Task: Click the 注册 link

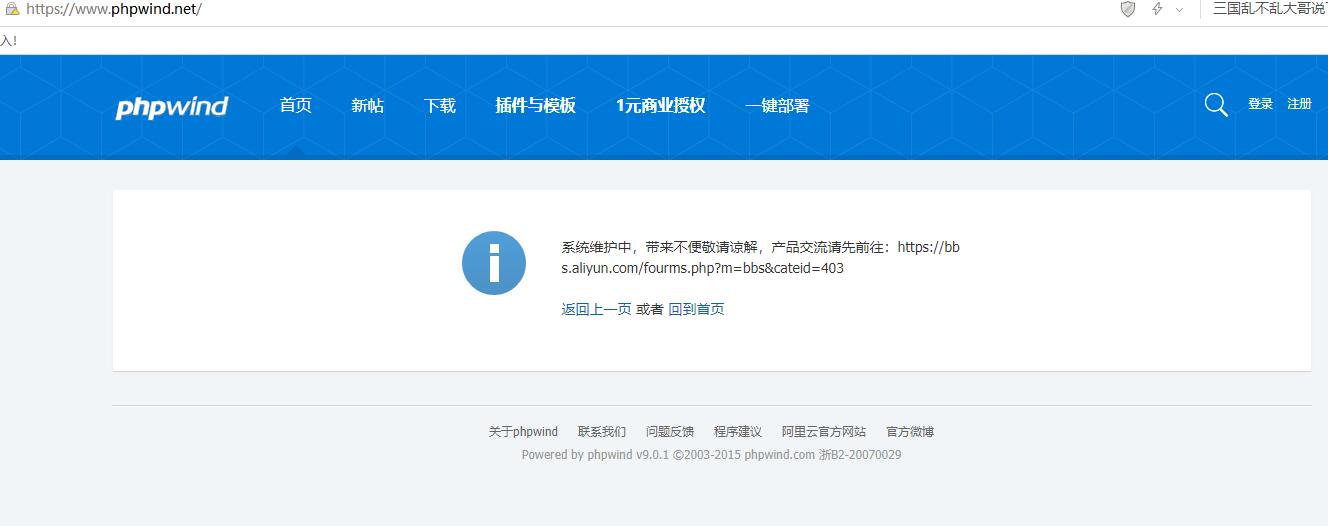Action: click(x=1299, y=104)
